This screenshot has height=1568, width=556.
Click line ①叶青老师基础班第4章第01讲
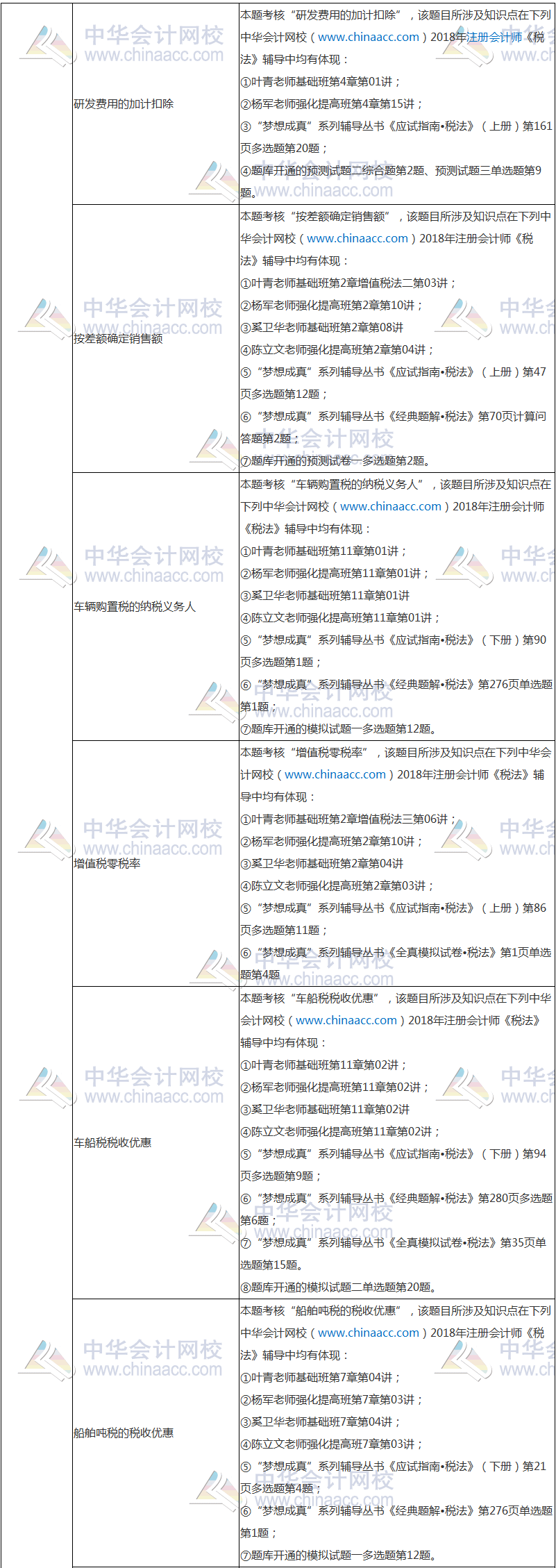coord(321,82)
